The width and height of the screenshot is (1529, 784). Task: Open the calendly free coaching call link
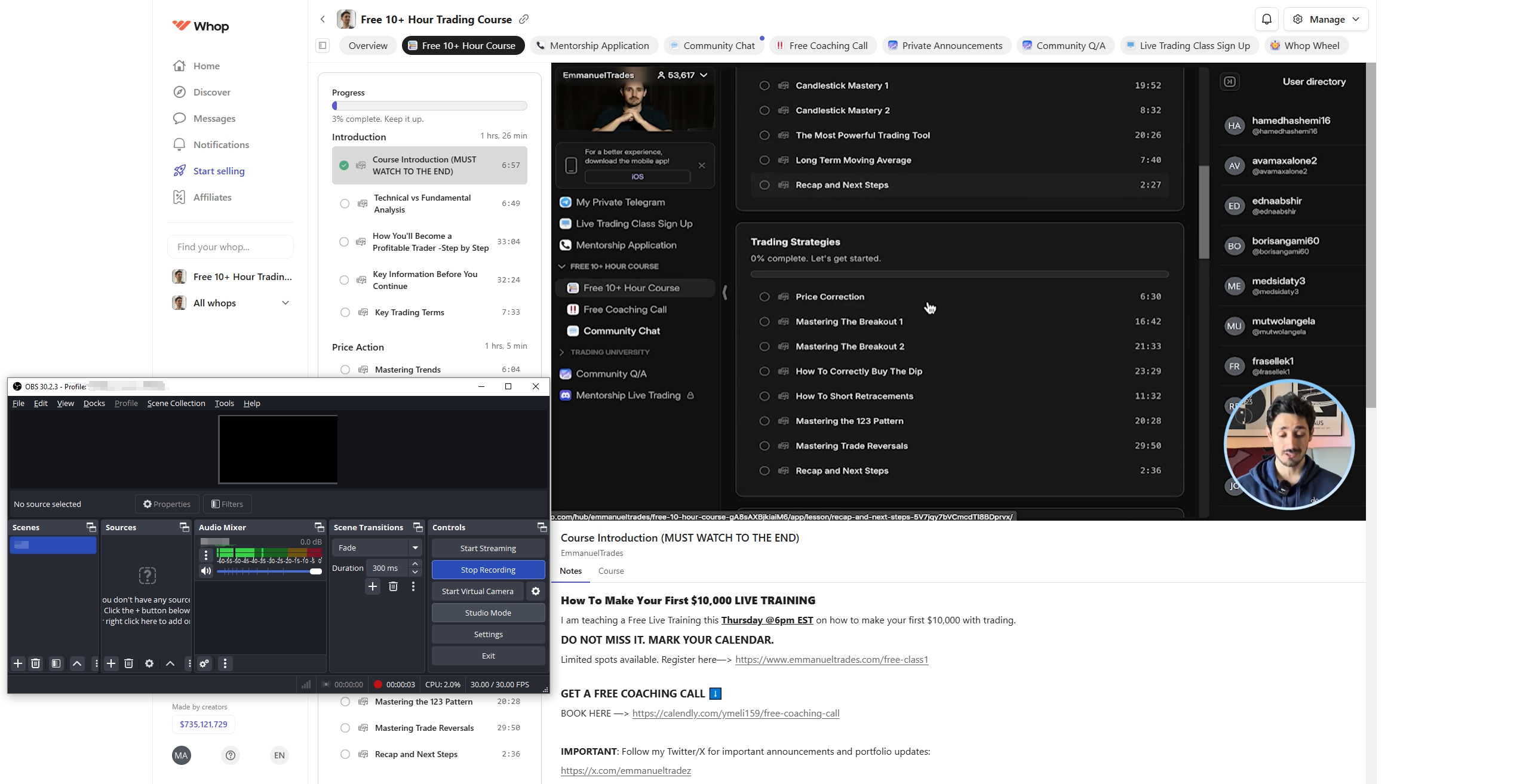click(736, 713)
